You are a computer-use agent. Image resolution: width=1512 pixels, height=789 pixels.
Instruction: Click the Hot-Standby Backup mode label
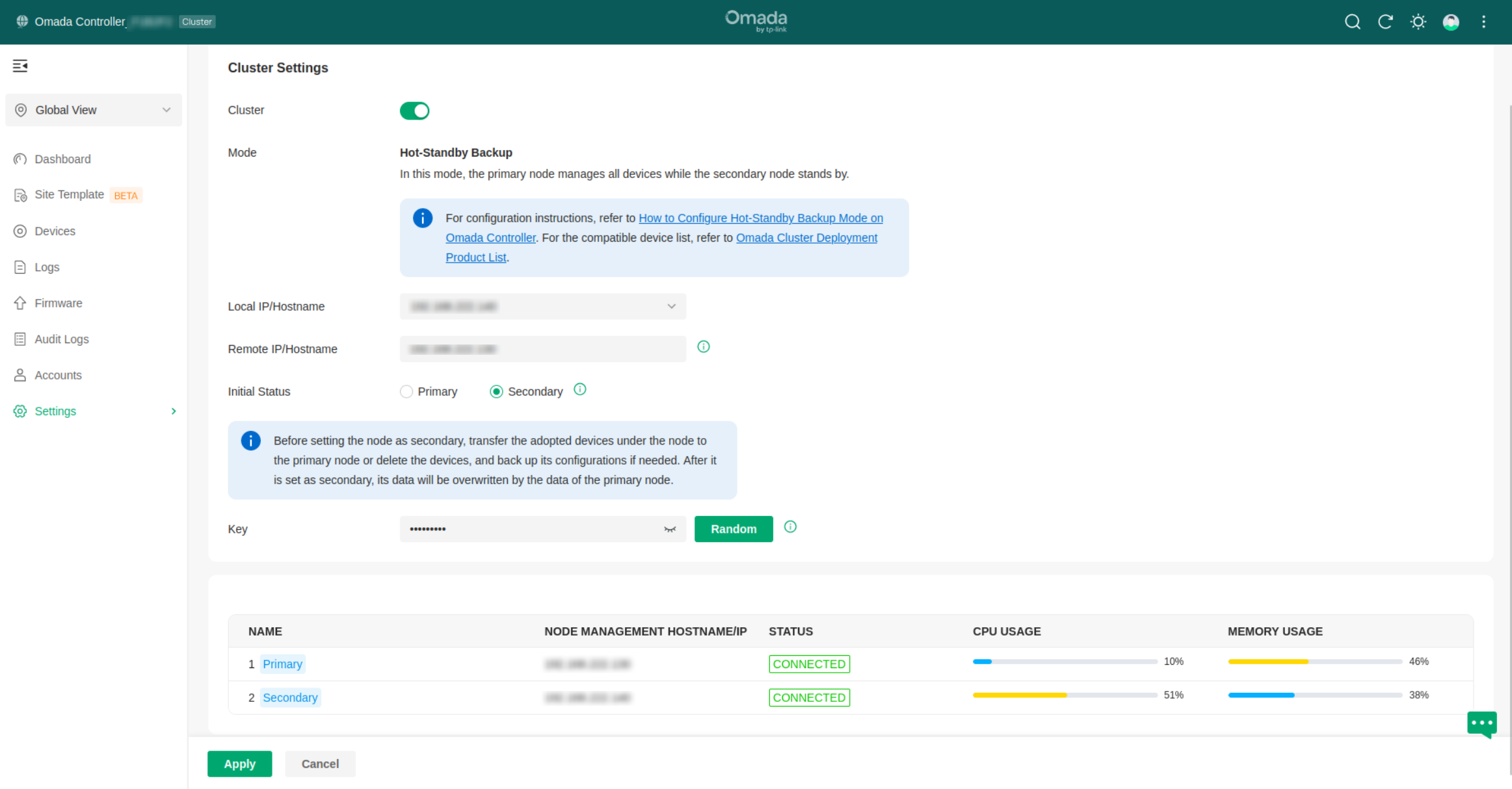click(x=456, y=153)
